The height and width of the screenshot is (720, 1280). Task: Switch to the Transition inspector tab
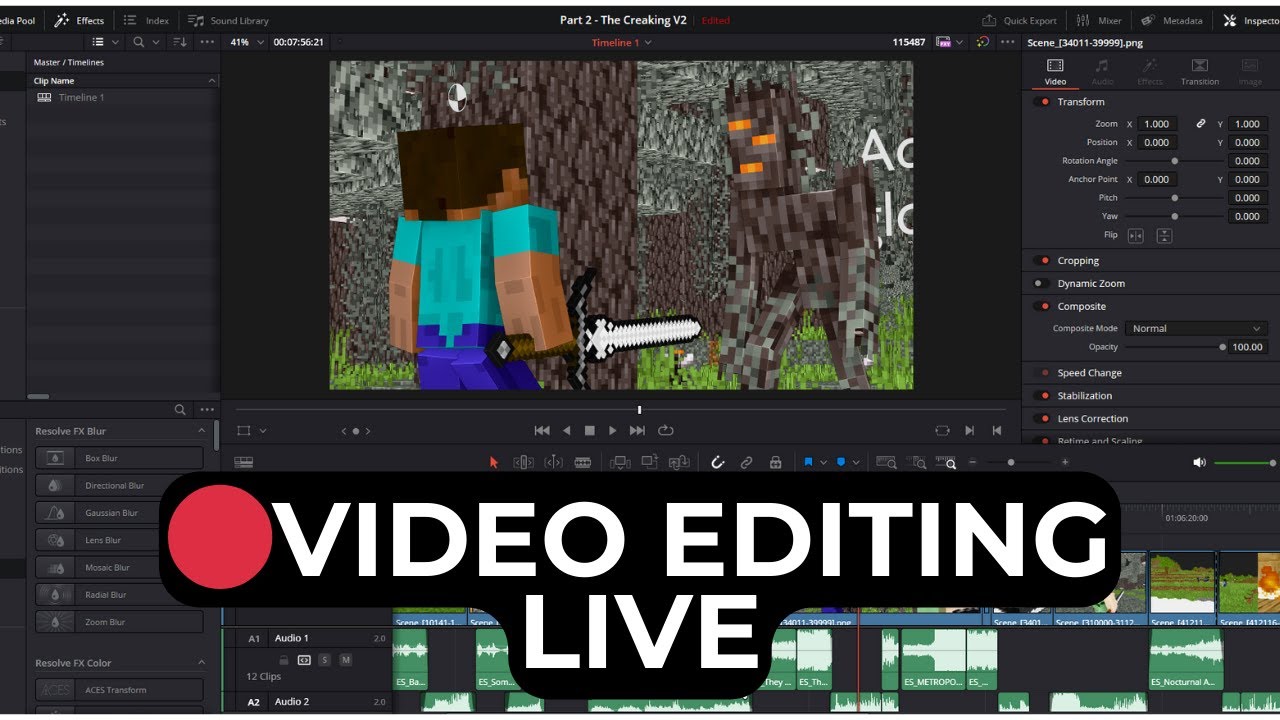[1199, 72]
